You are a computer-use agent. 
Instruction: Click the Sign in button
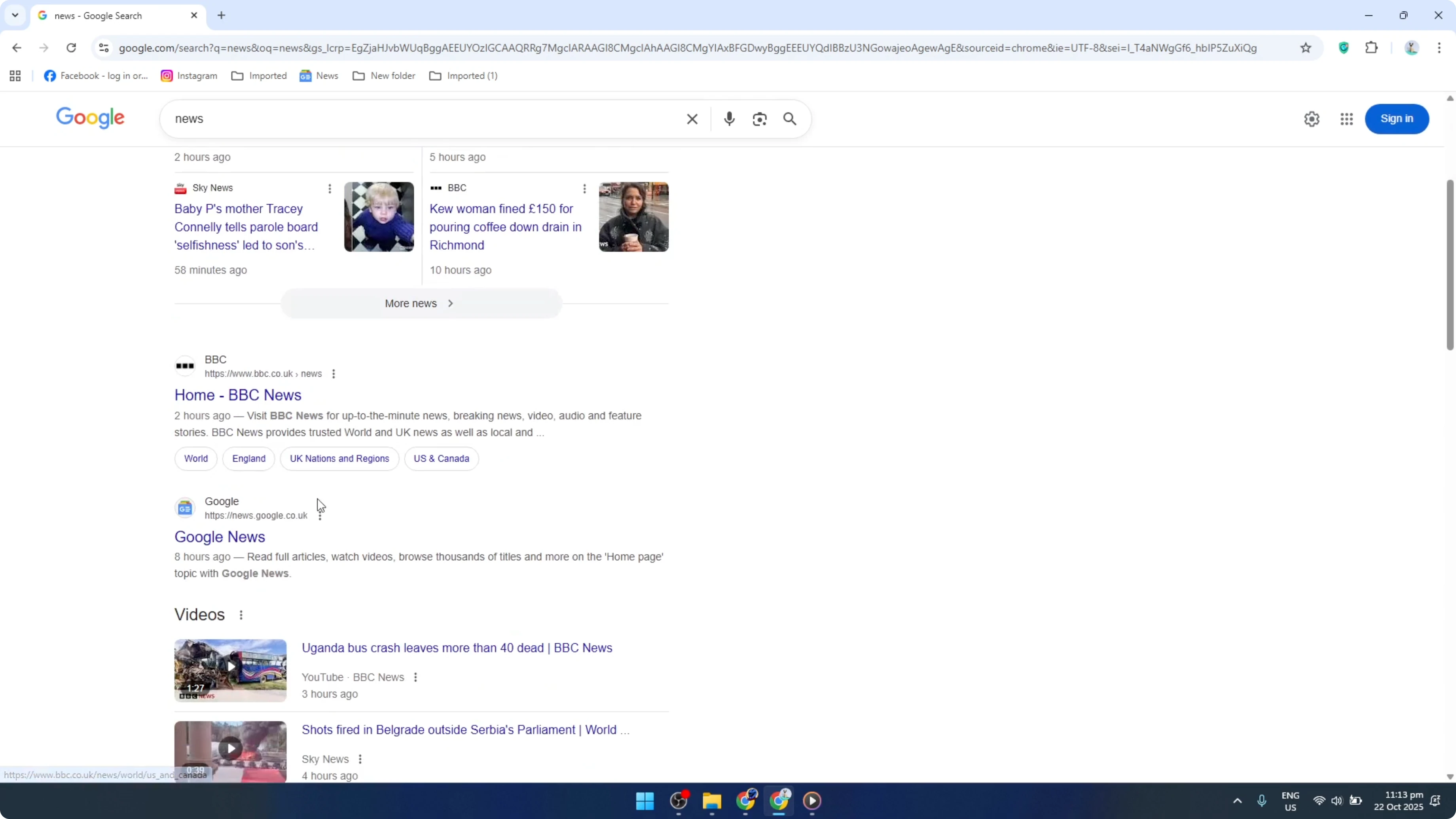(1397, 119)
